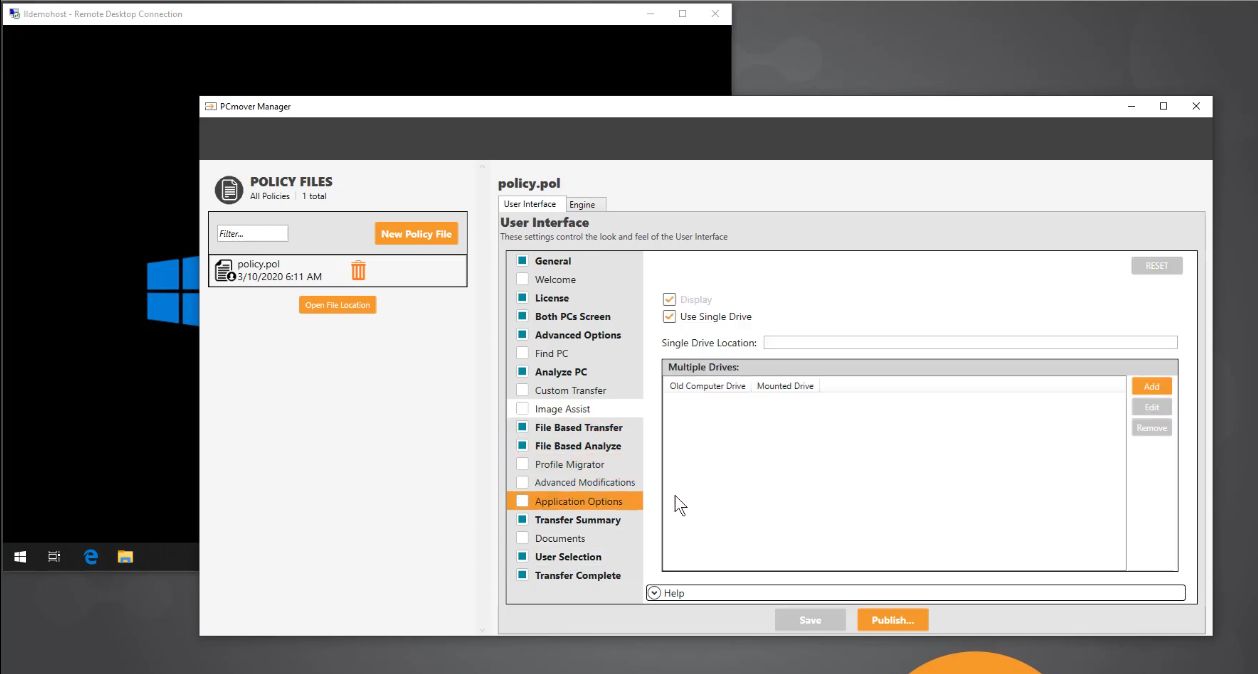Minimize the Remote Desktop Connection window

point(650,14)
